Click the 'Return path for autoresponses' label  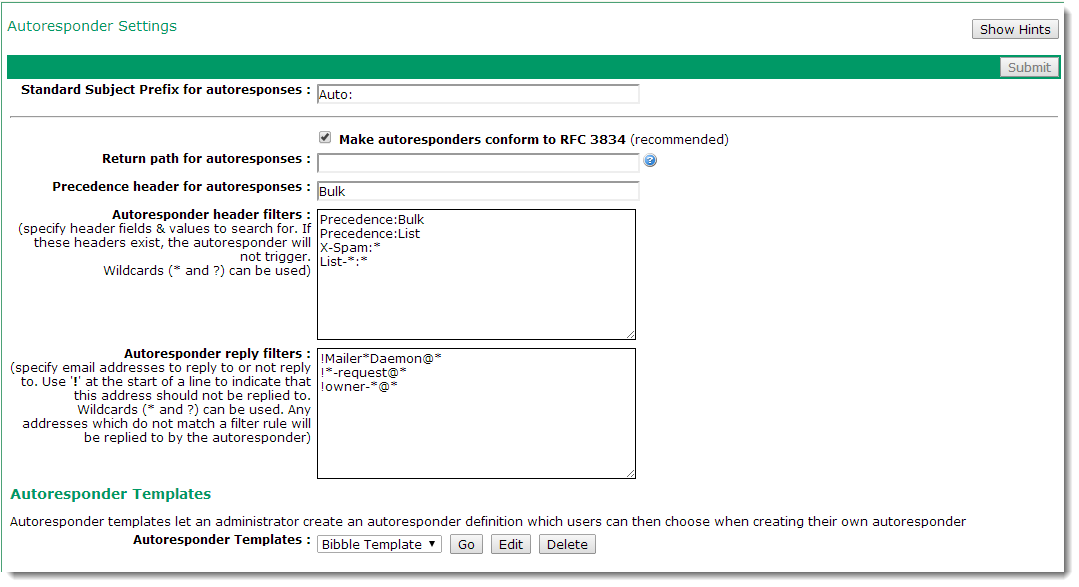point(206,159)
